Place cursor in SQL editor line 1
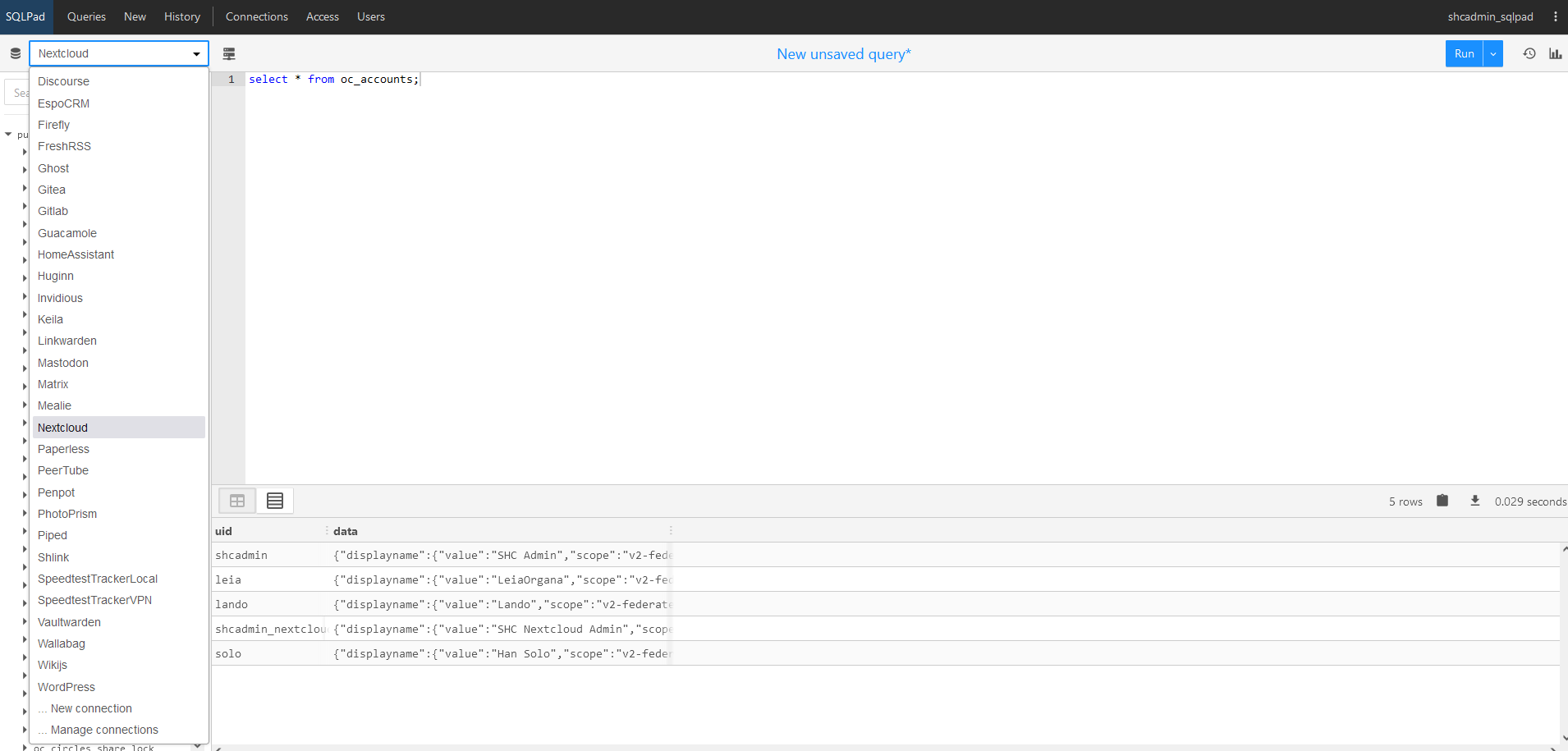Screen dimensions: 1568x751 (906, 80)
